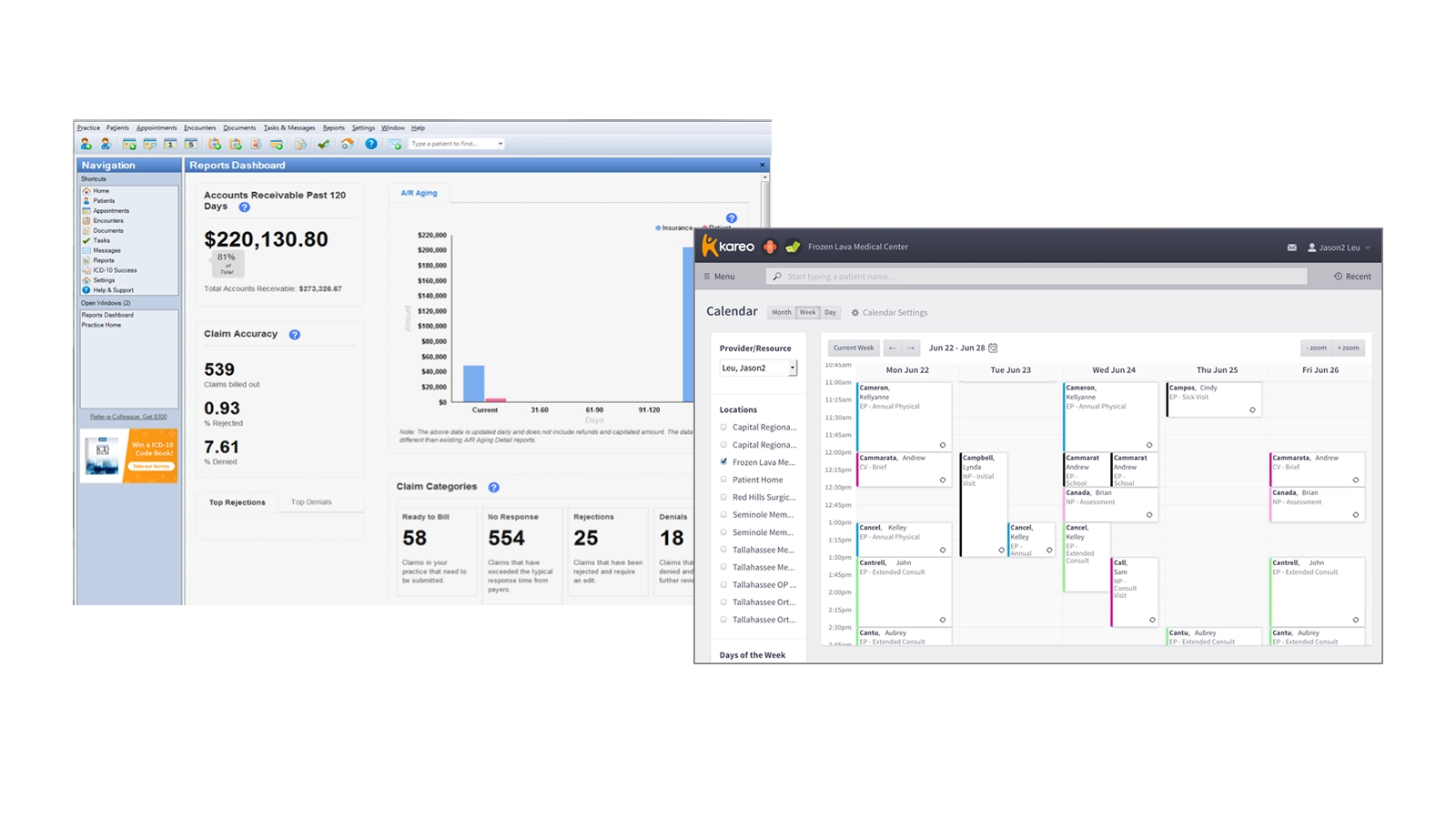
Task: Enable the Red Hills Surgic... location
Action: click(724, 497)
